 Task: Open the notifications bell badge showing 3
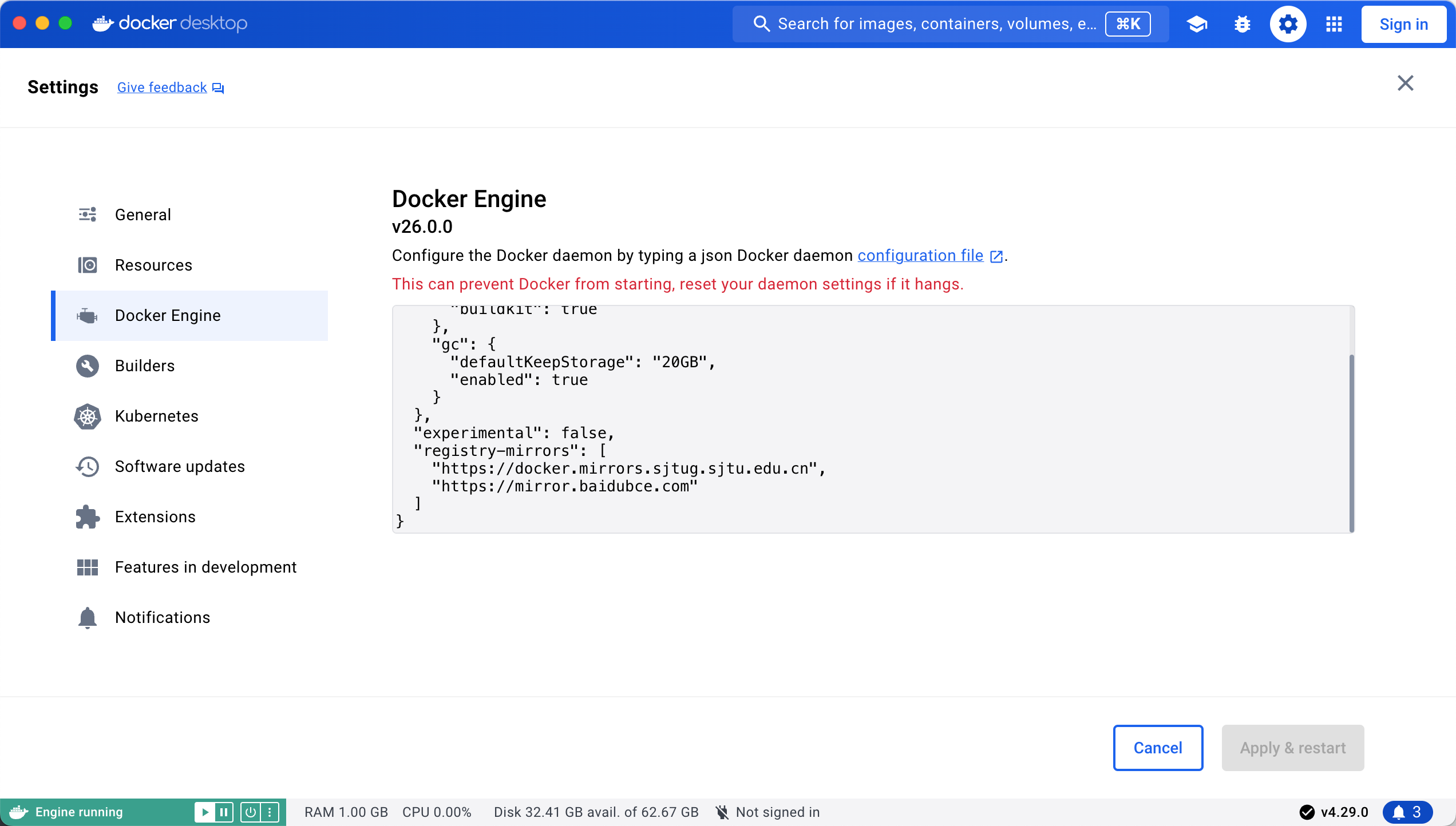click(x=1407, y=812)
